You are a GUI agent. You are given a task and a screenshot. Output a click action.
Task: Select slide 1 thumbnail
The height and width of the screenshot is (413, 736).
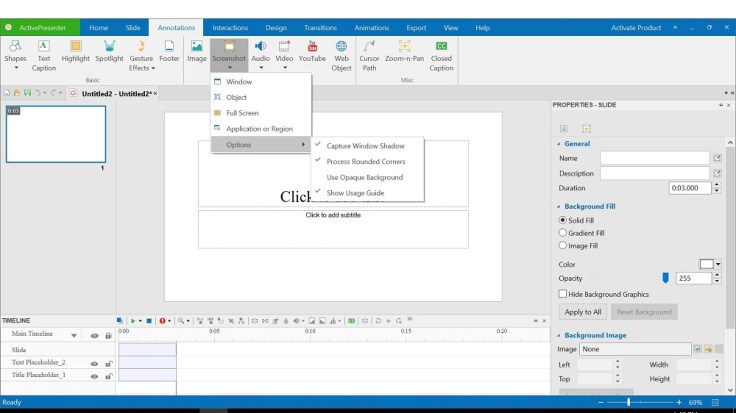56,134
